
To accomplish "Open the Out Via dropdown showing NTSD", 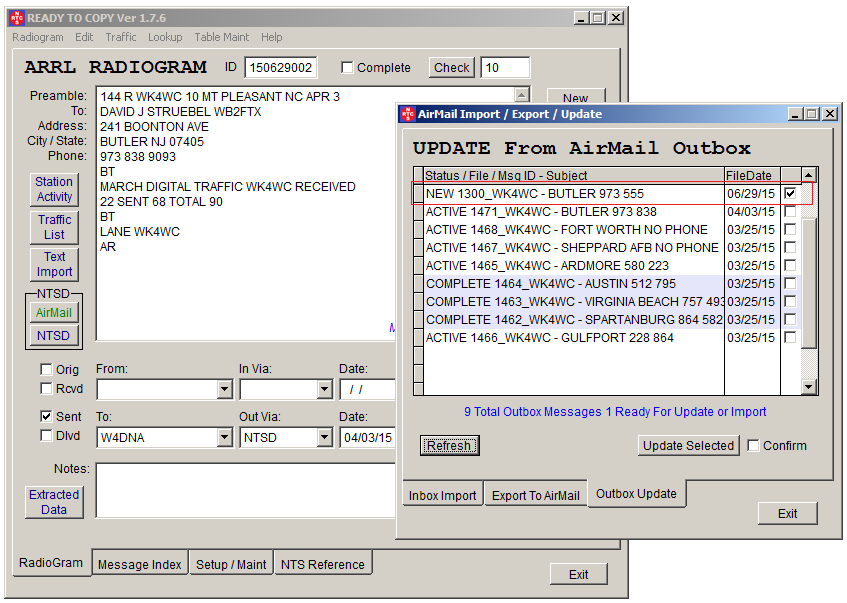I will [x=324, y=437].
